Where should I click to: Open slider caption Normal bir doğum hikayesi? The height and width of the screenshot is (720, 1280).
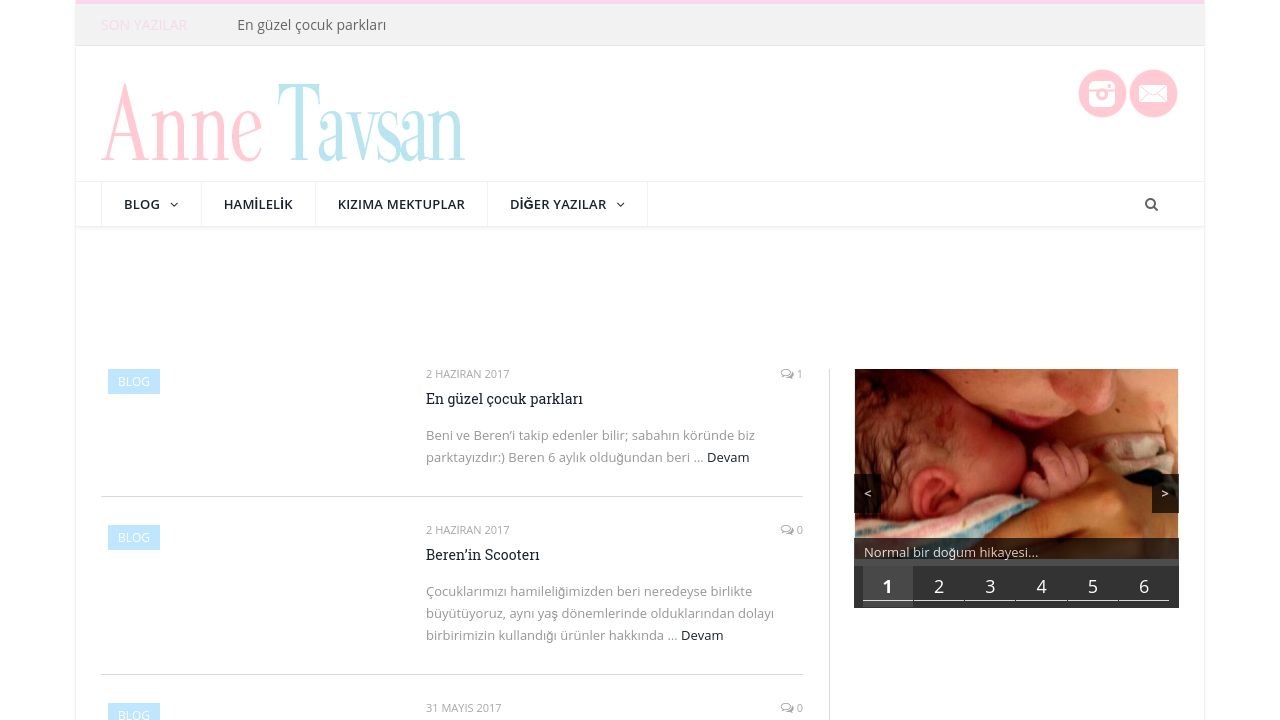[x=951, y=552]
